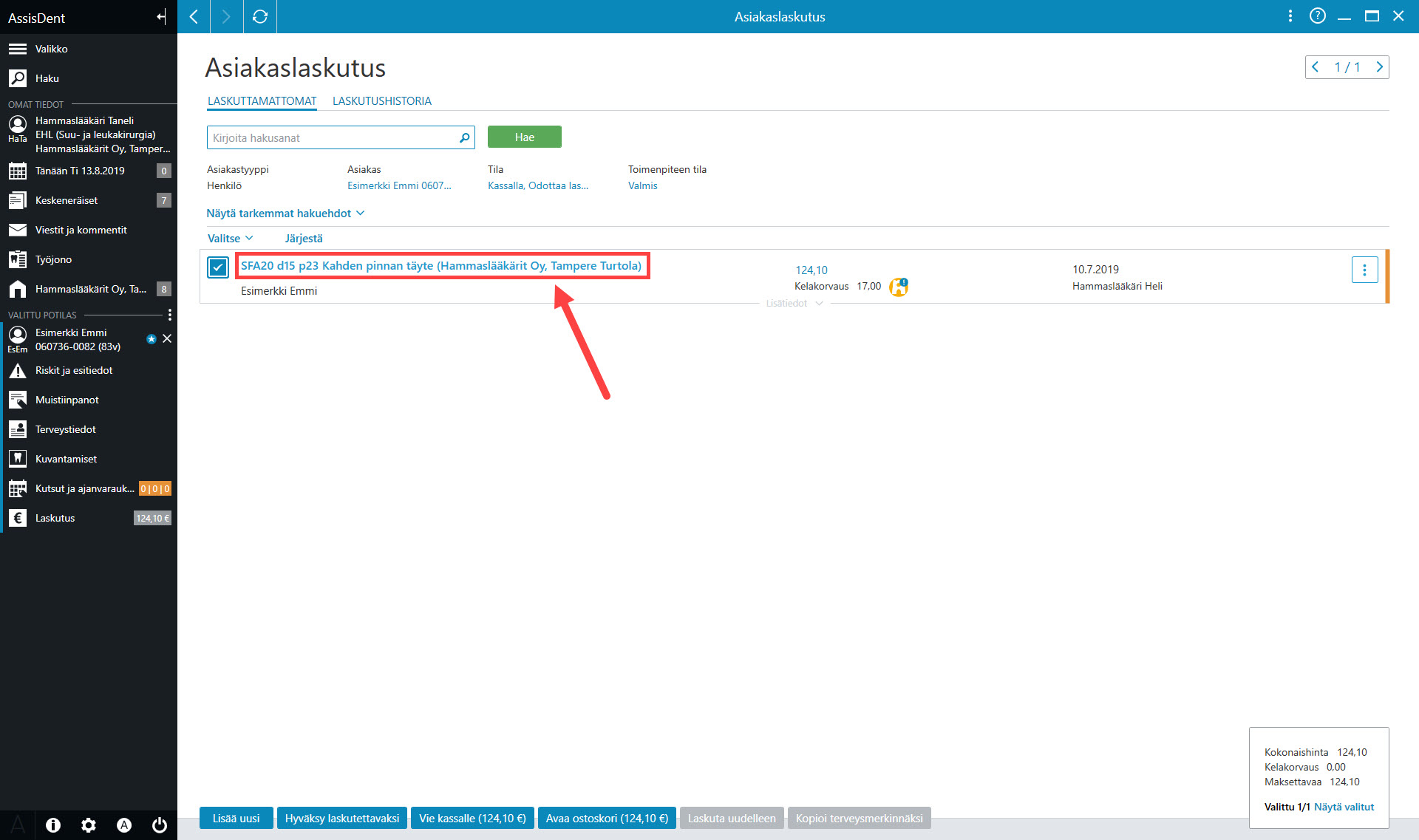Open Riskit ja esitiedot for patient
Image resolution: width=1419 pixels, height=840 pixels.
click(89, 370)
